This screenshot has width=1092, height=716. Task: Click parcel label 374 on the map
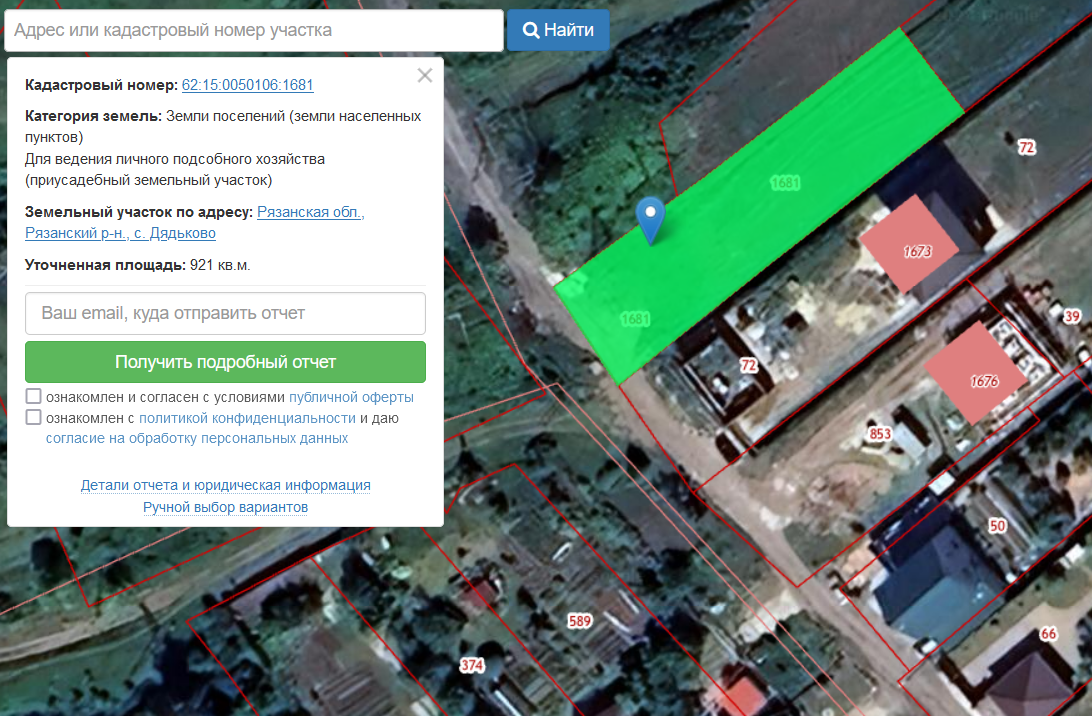[471, 665]
